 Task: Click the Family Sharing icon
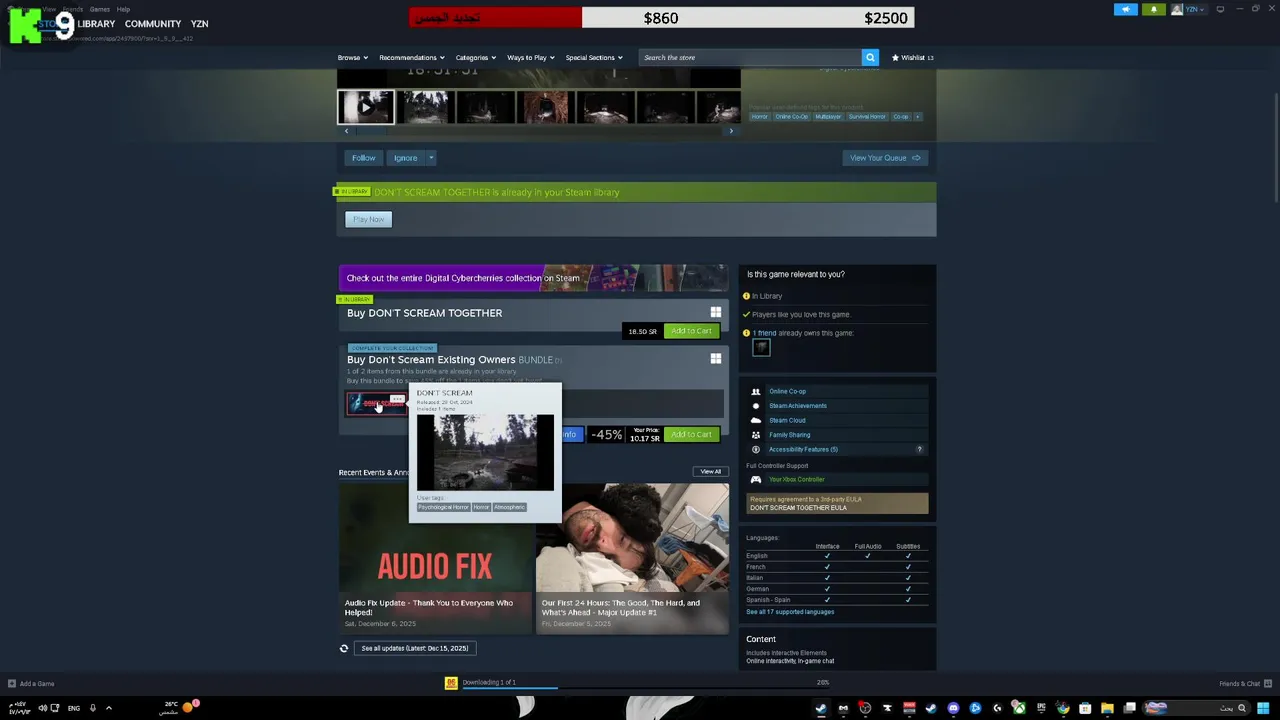pos(756,435)
